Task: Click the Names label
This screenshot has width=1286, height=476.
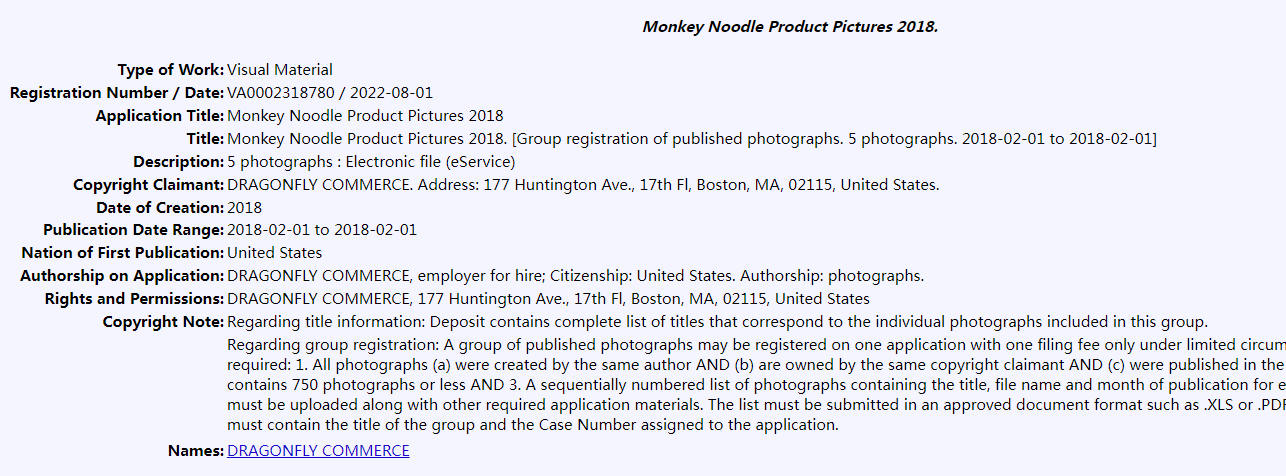Action: click(x=195, y=451)
